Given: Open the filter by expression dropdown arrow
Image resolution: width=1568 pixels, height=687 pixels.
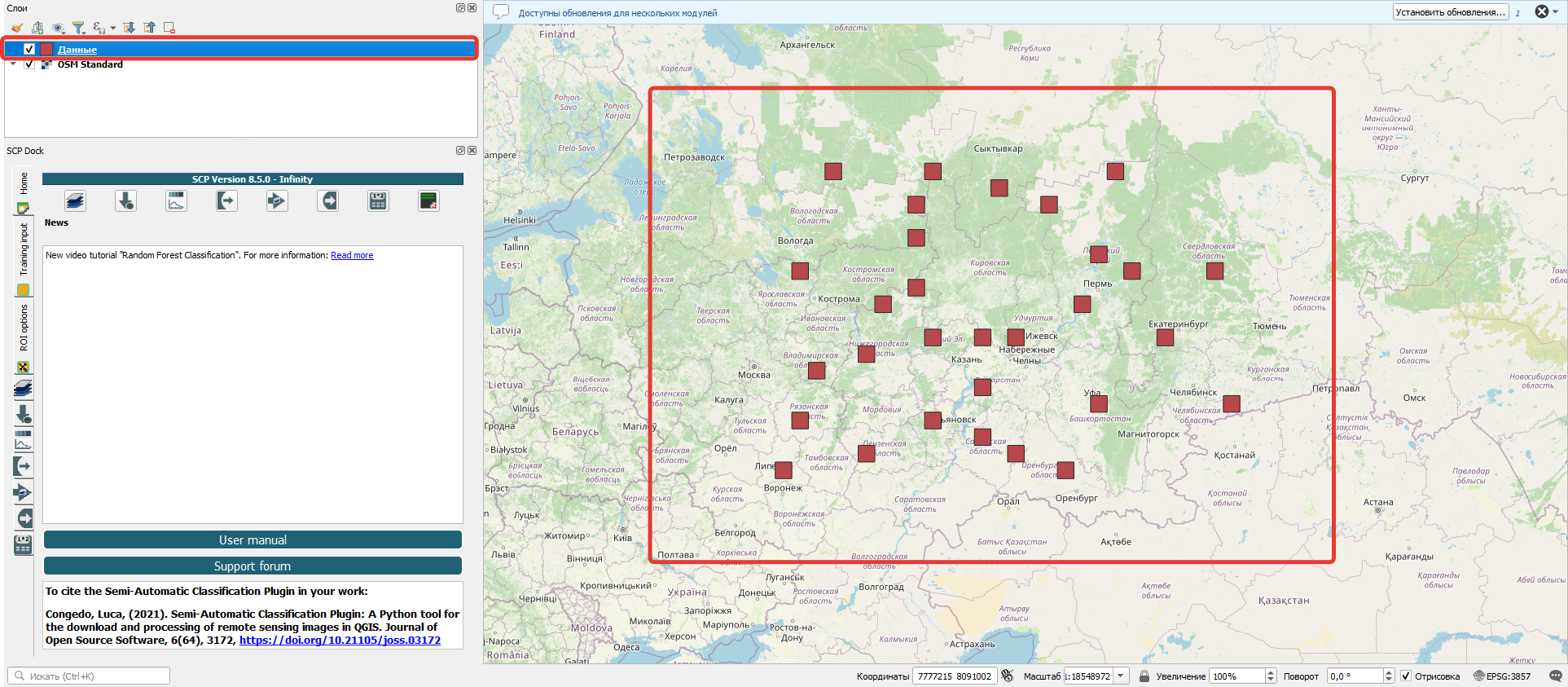Looking at the screenshot, I should (x=113, y=28).
